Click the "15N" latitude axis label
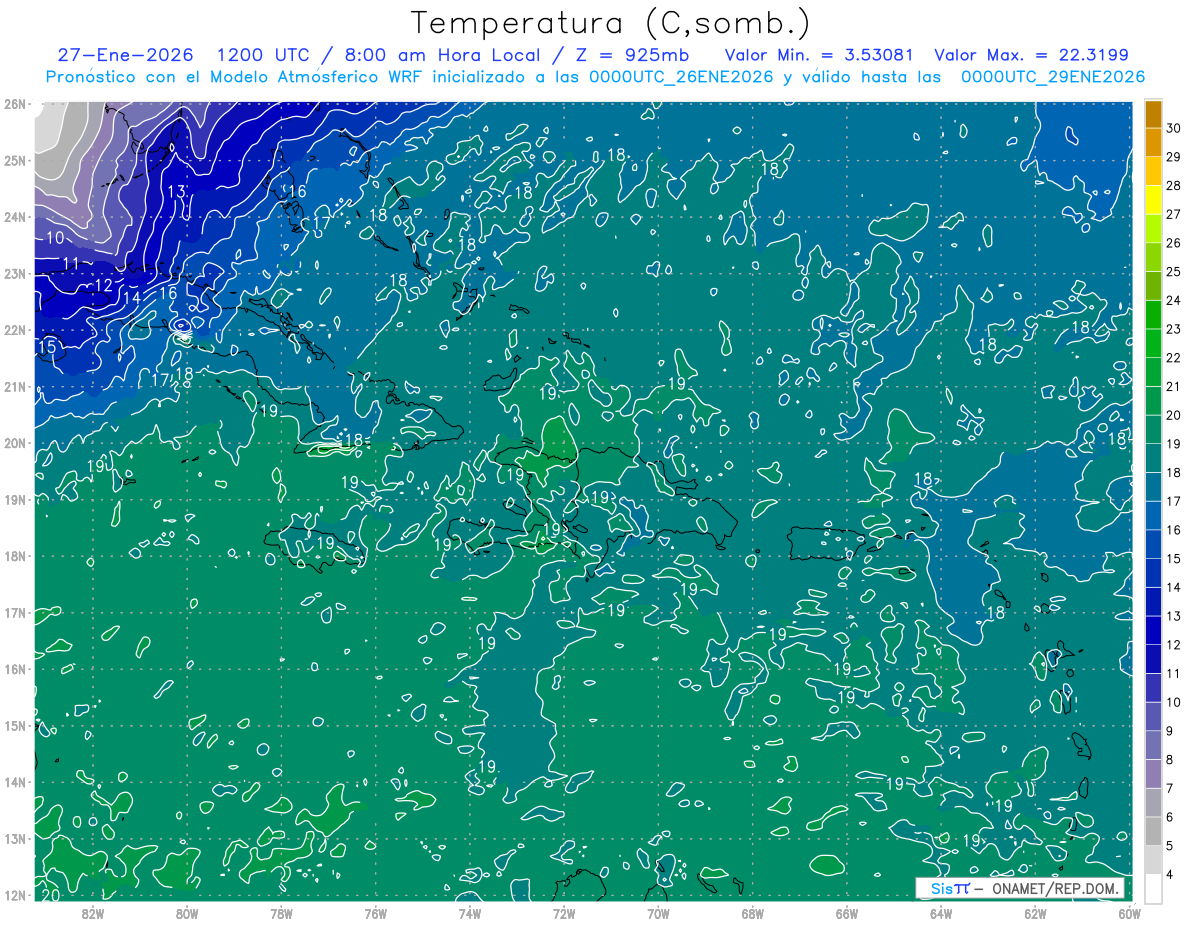 [x=14, y=726]
